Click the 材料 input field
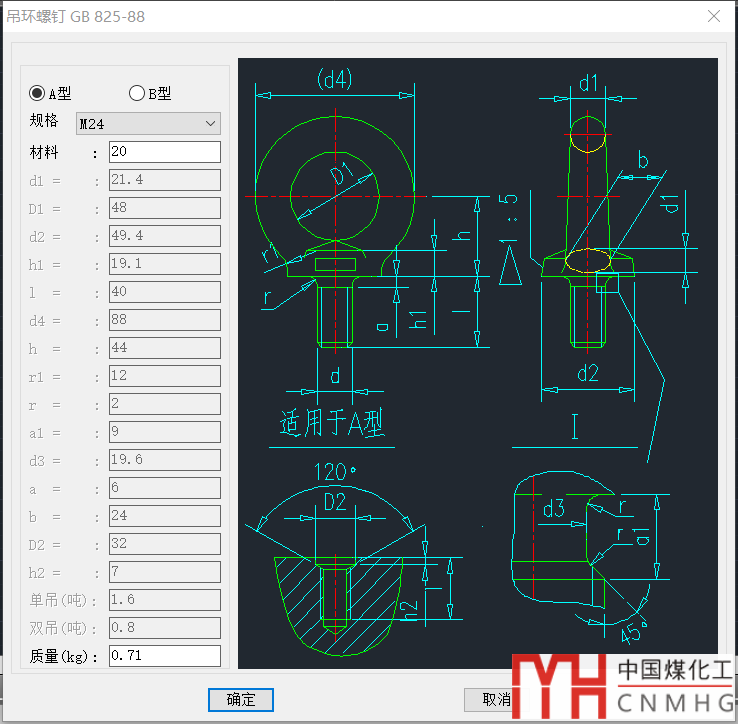The width and height of the screenshot is (738, 724). tap(165, 152)
